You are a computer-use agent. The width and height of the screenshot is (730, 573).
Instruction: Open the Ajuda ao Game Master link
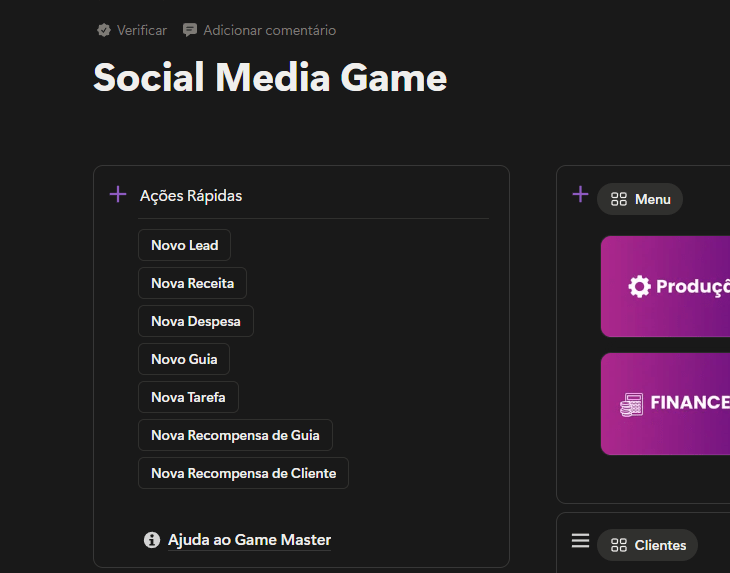(x=249, y=540)
